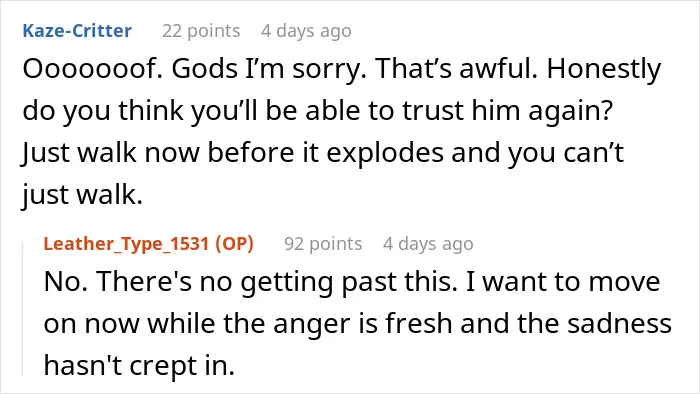Viewport: 700px width, 394px height.
Task: Open the Kaze-Critter comment's 4 days ago timestamp
Action: point(306,31)
